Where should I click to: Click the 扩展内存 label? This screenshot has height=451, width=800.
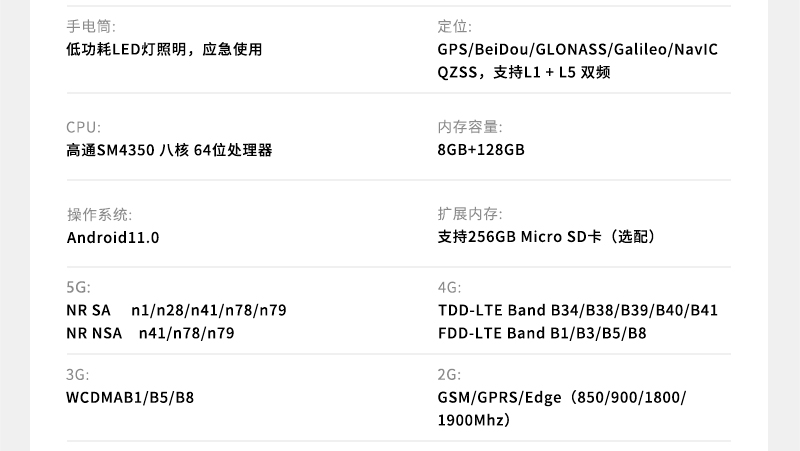[470, 214]
